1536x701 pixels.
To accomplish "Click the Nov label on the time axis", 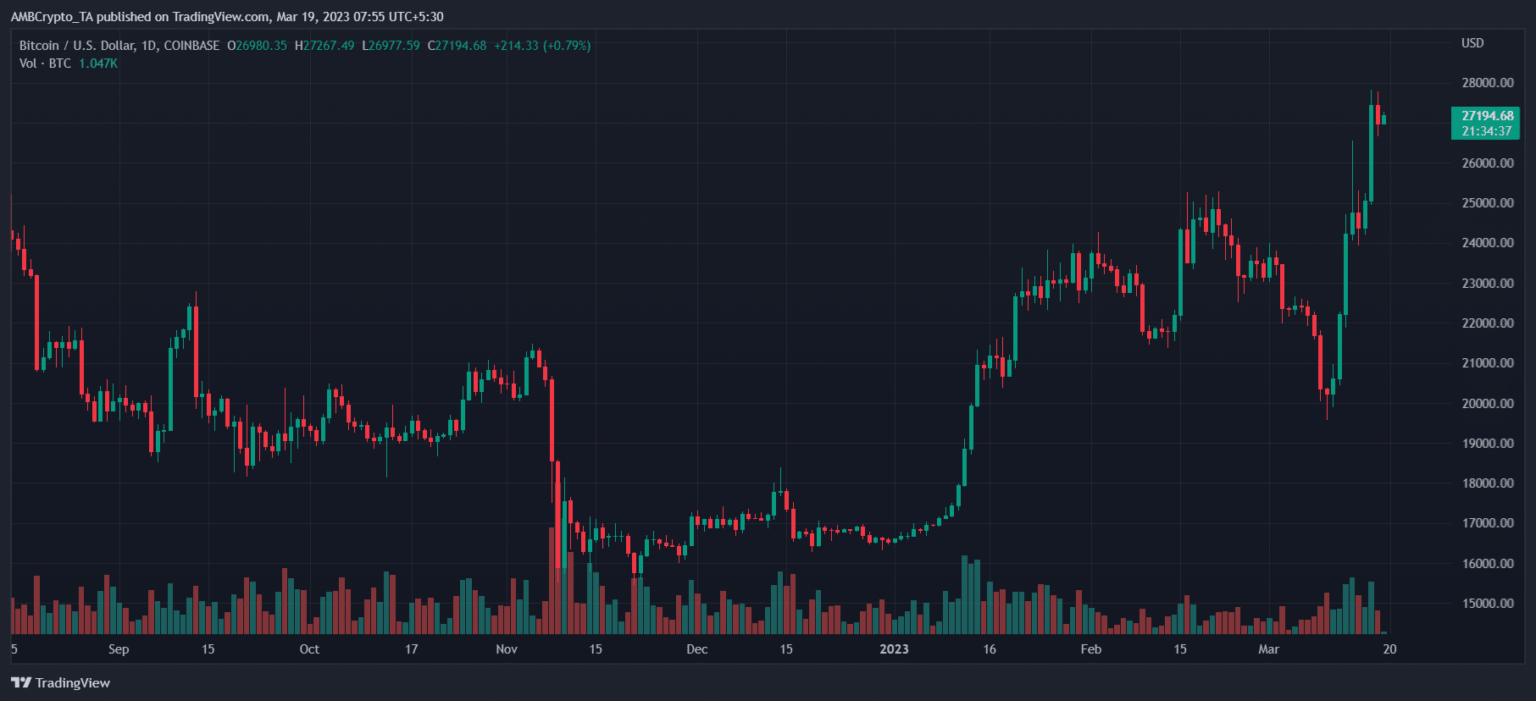I will (x=507, y=650).
